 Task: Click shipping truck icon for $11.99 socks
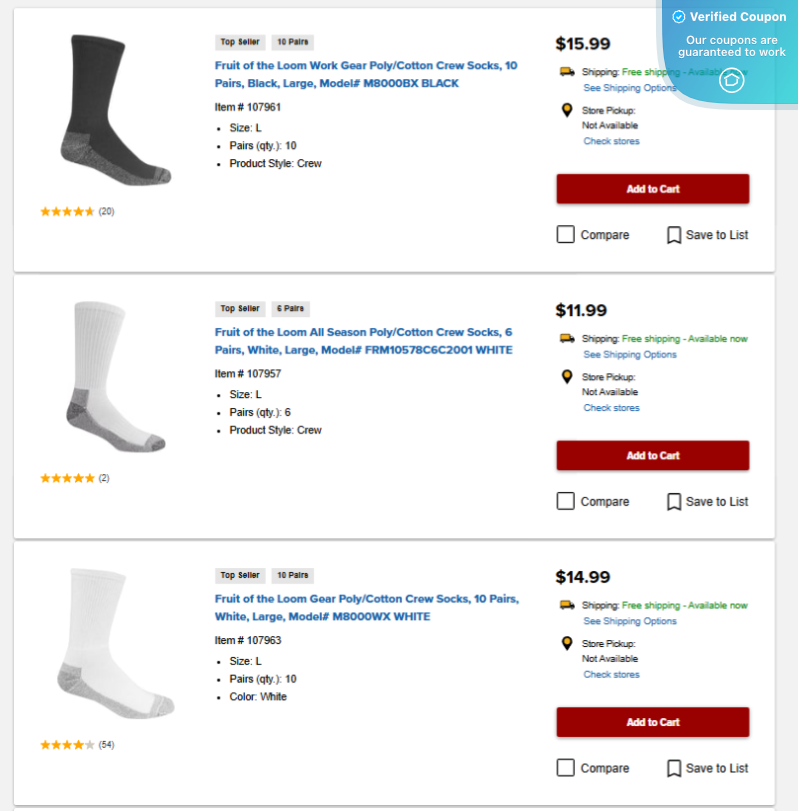pyautogui.click(x=567, y=339)
